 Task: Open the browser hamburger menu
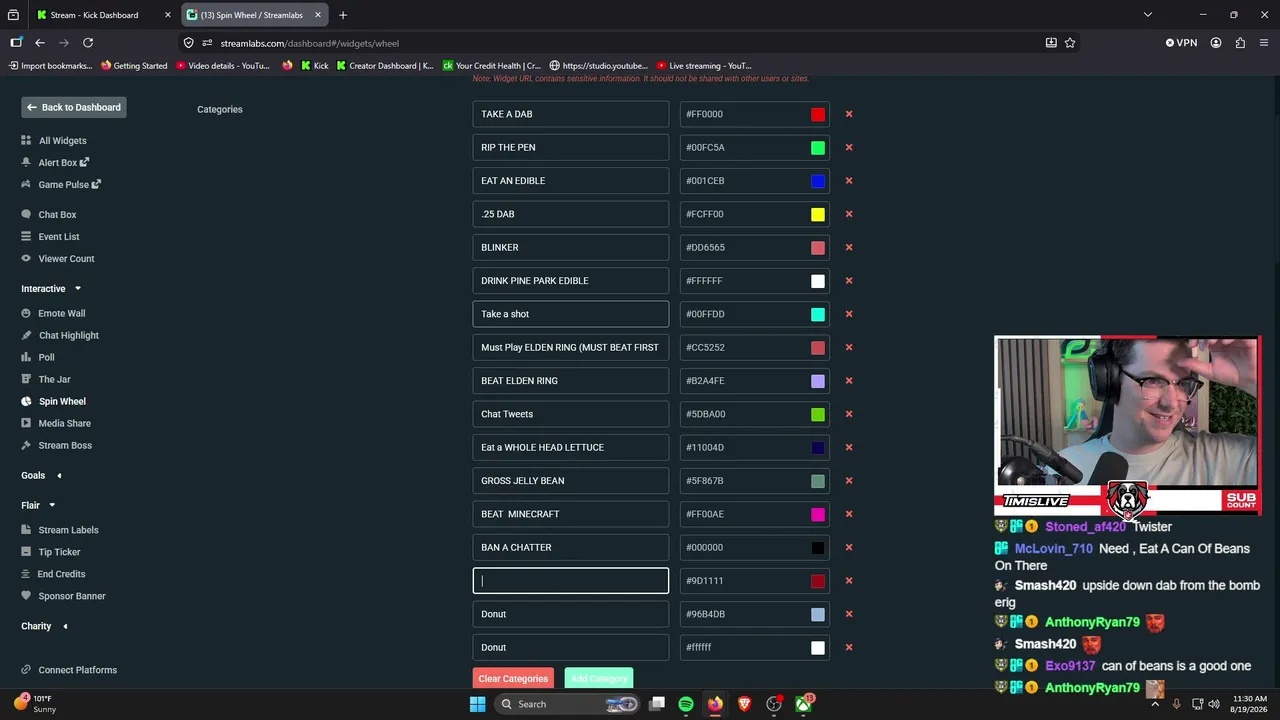pyautogui.click(x=1264, y=43)
